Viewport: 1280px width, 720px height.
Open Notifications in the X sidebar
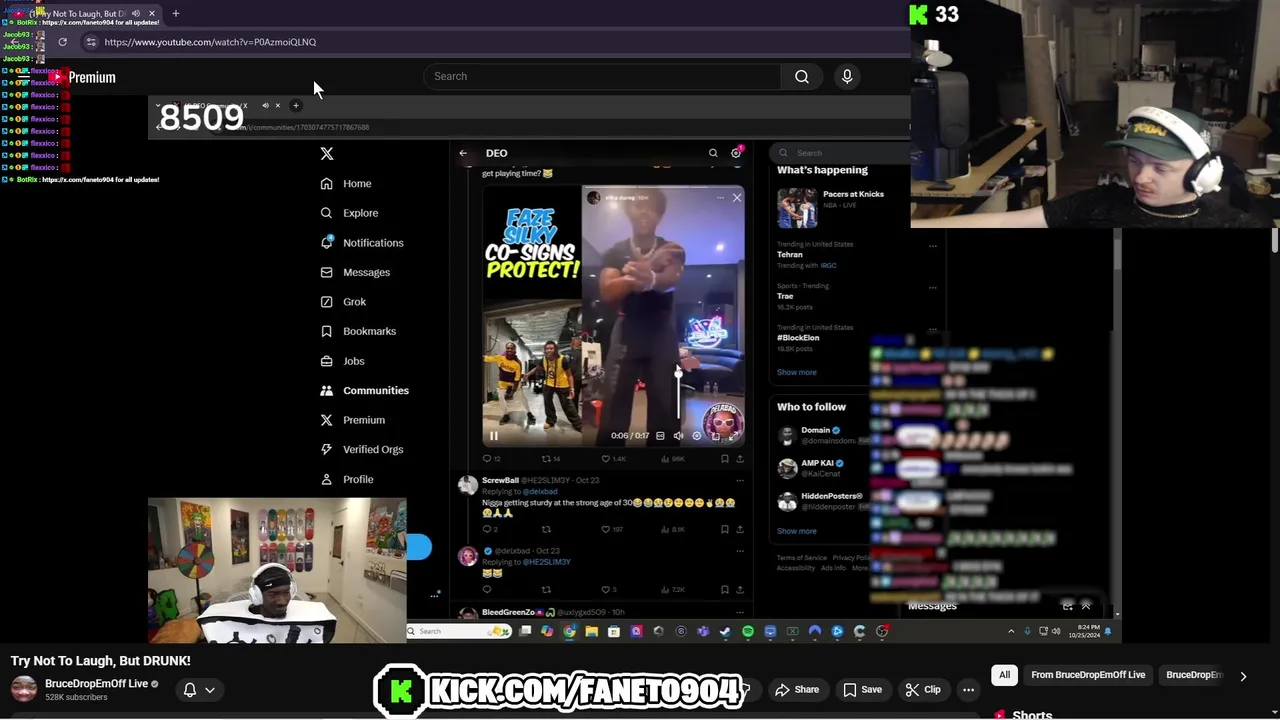pyautogui.click(x=362, y=243)
